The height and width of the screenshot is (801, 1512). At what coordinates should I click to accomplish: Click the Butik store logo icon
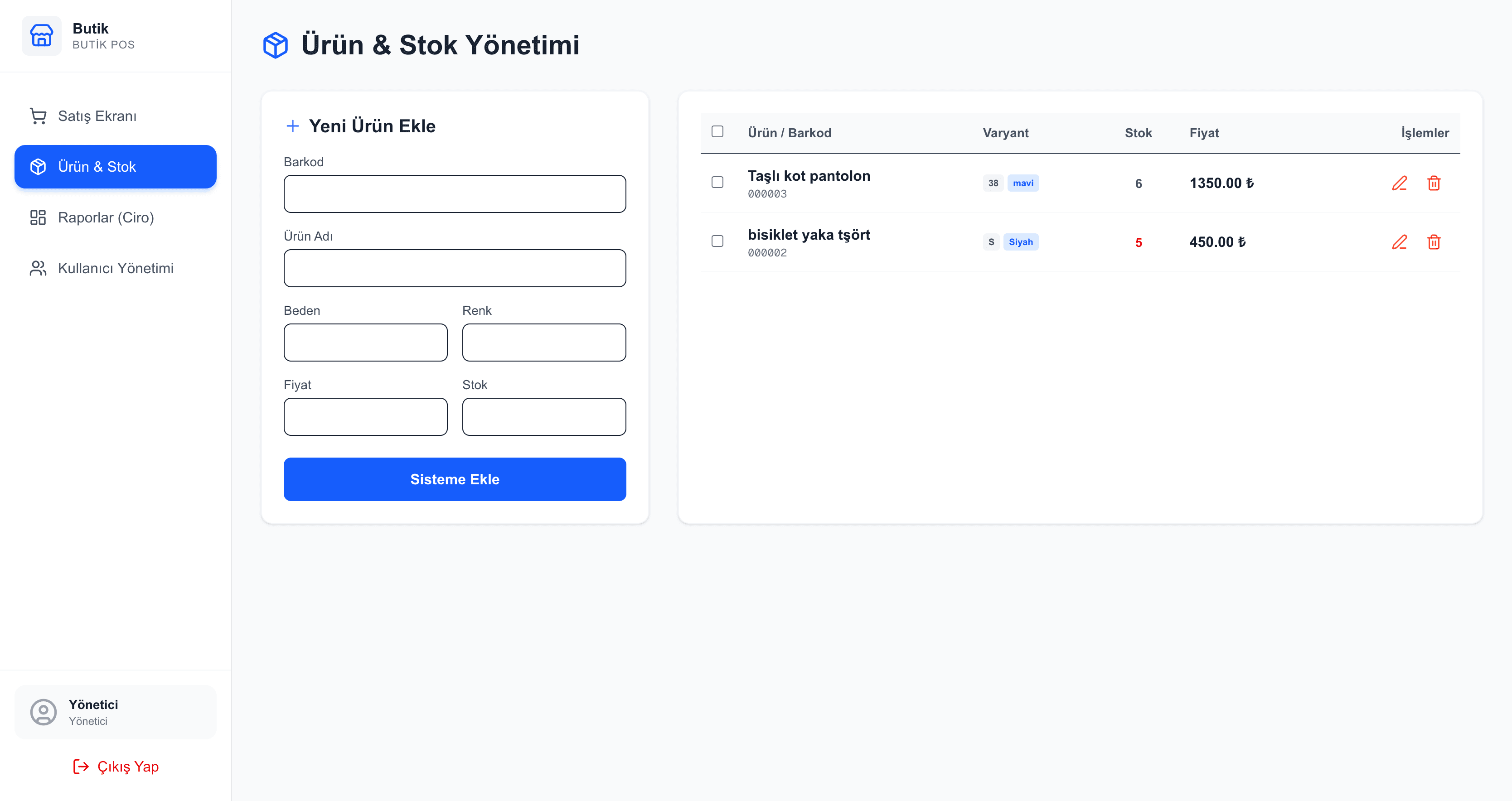pos(41,36)
